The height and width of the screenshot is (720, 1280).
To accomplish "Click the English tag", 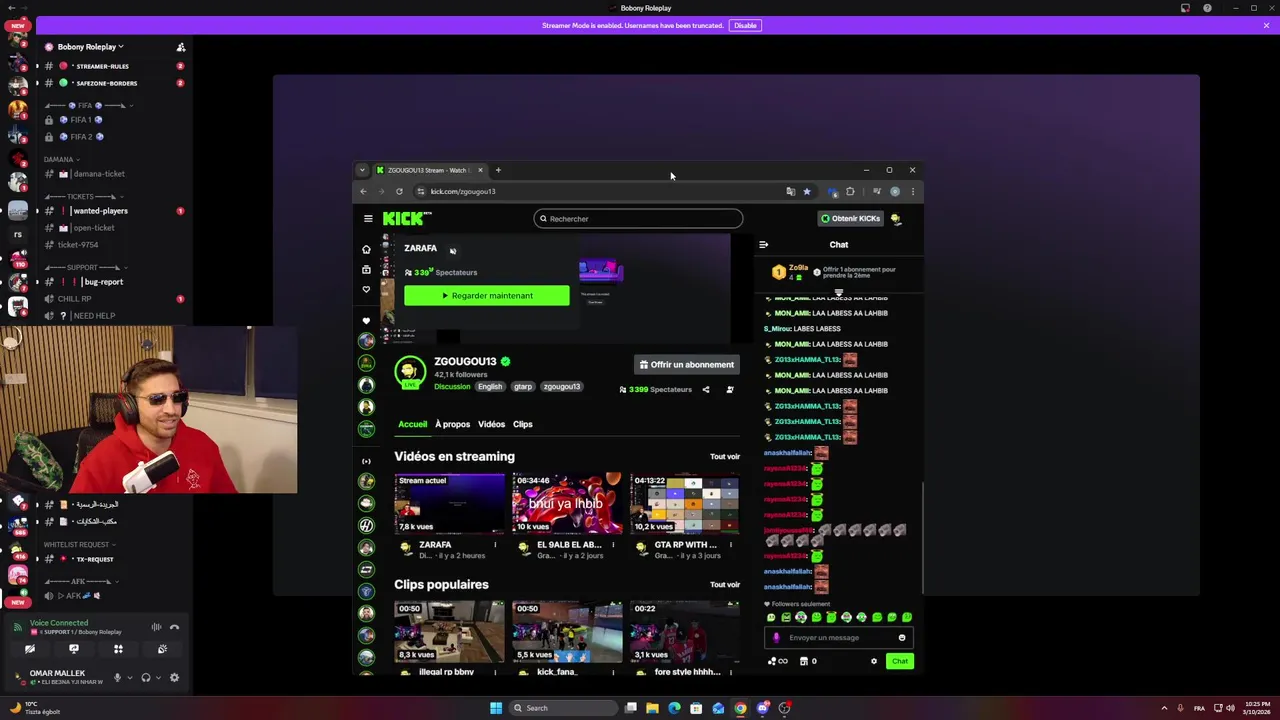I will click(x=490, y=387).
